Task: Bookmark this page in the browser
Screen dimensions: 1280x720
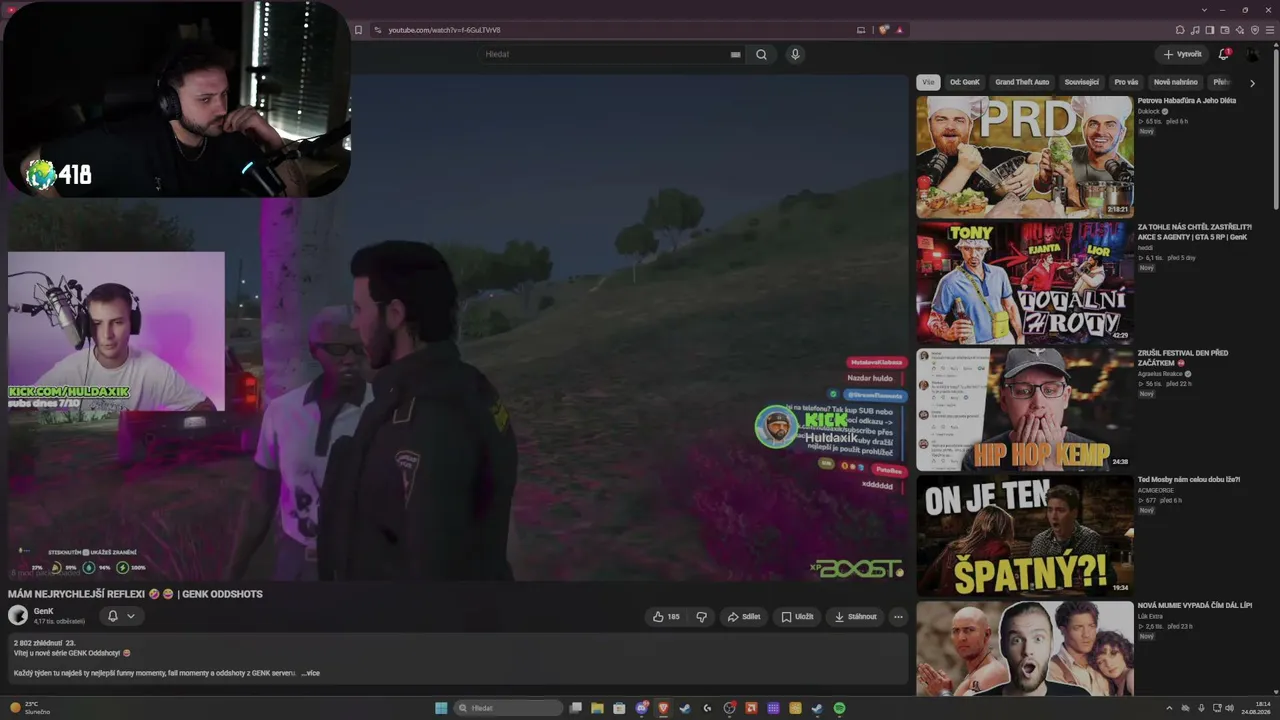Action: (358, 30)
